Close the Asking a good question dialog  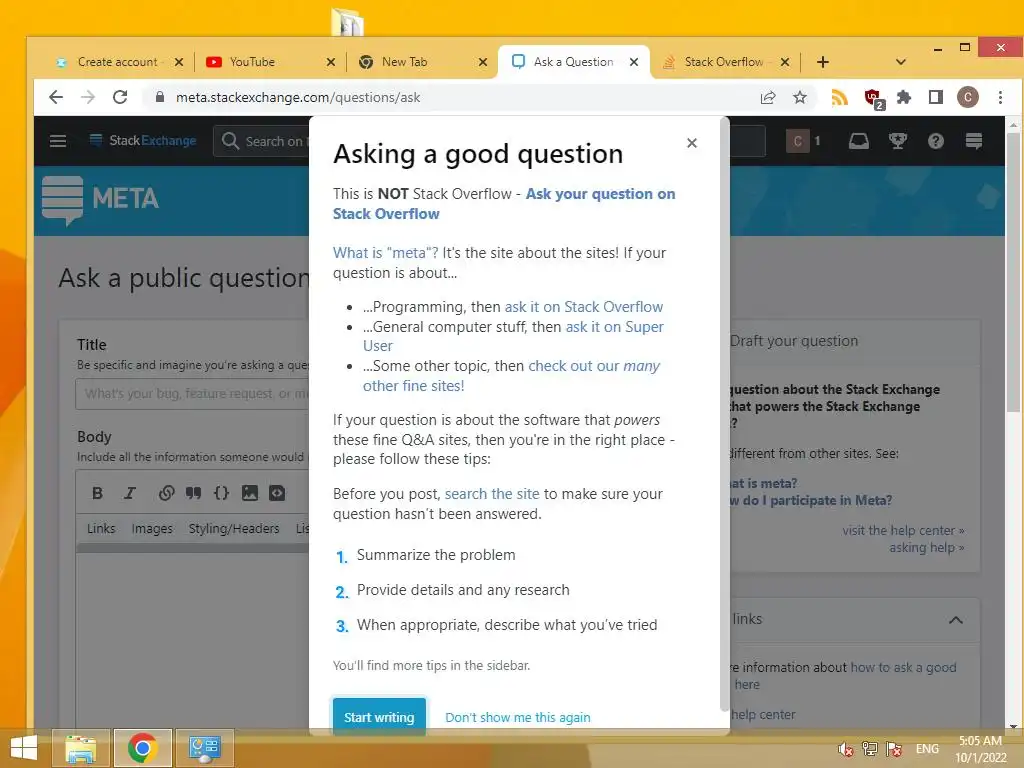(692, 143)
